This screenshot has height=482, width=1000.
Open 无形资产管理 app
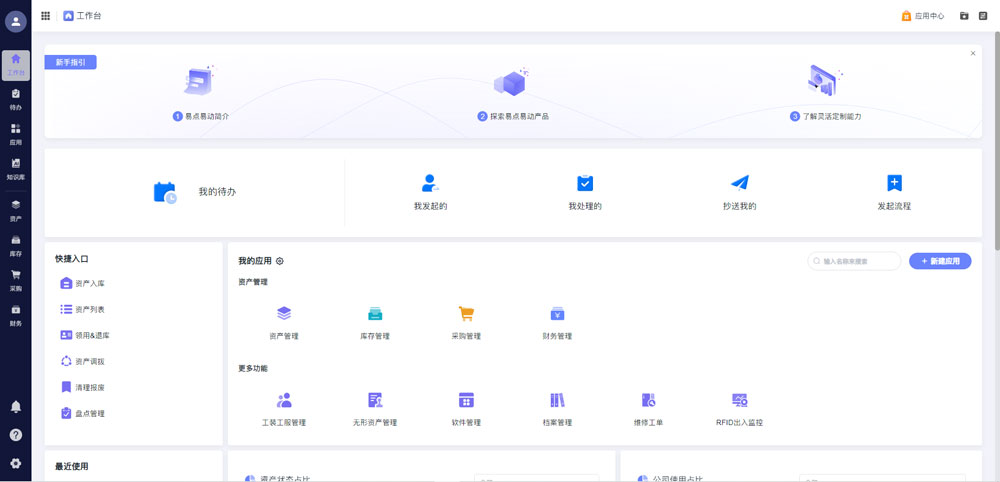coord(375,401)
